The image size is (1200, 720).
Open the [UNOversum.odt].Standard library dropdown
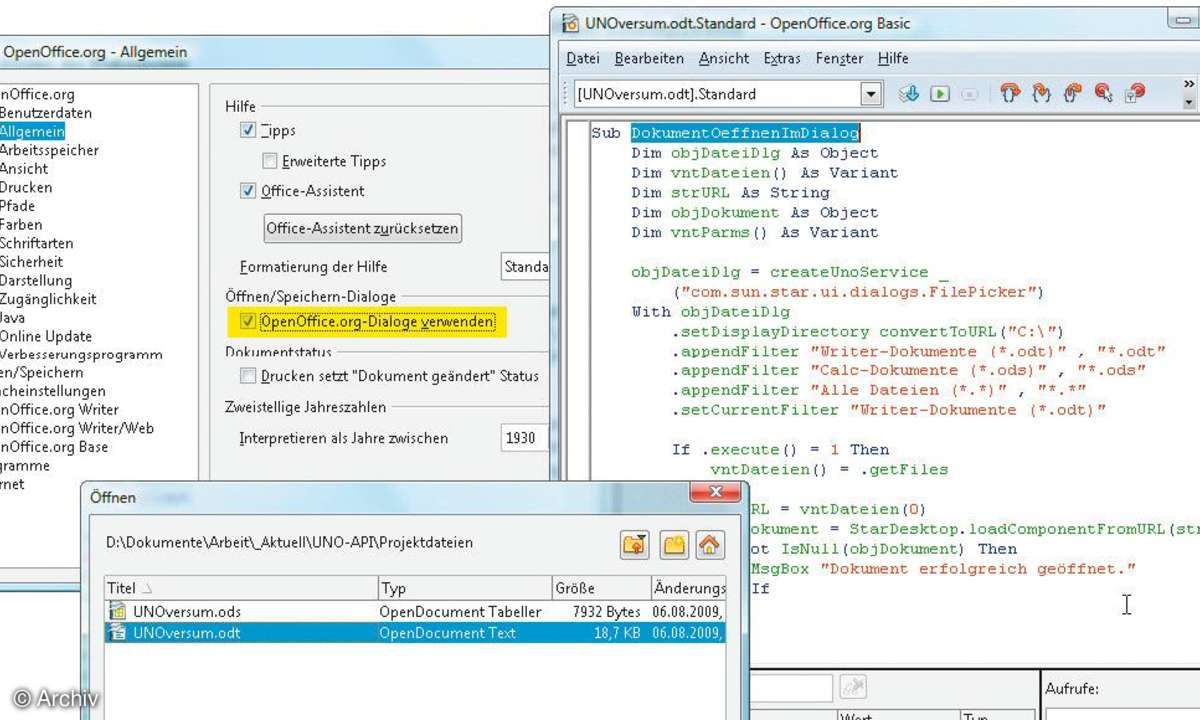point(872,94)
